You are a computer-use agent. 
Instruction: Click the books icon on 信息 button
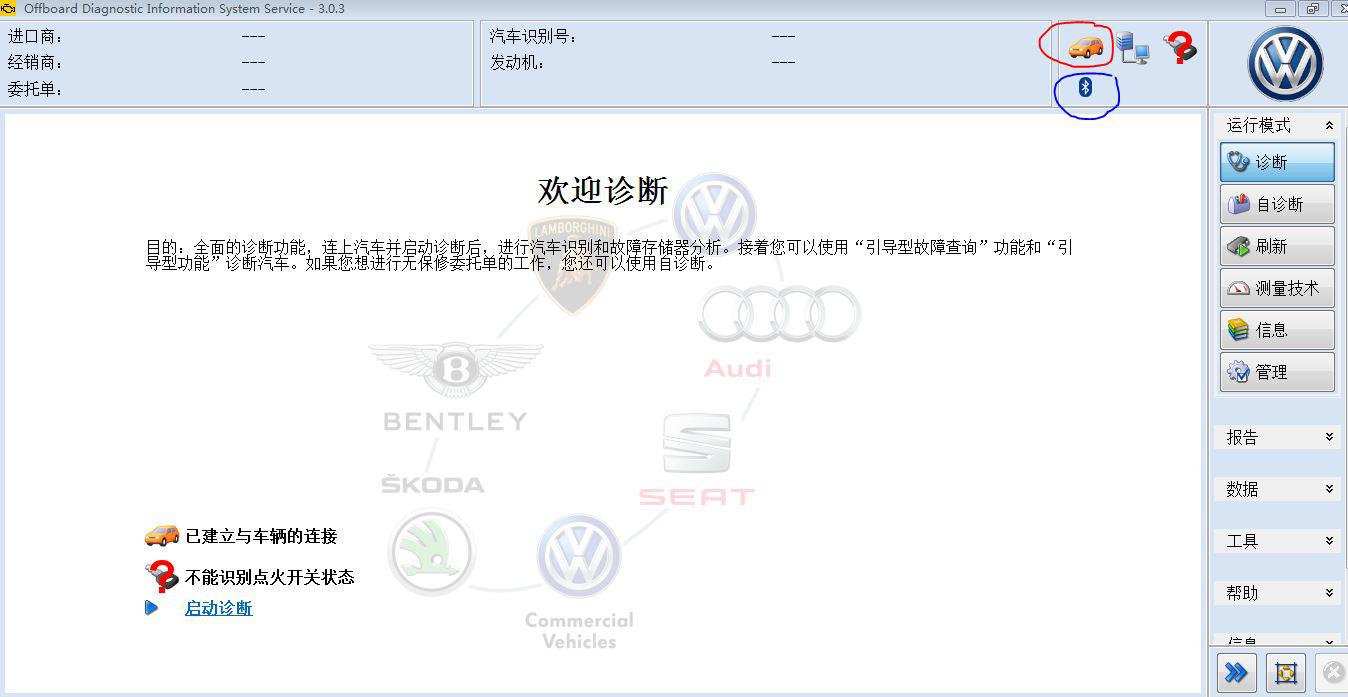pos(1238,330)
